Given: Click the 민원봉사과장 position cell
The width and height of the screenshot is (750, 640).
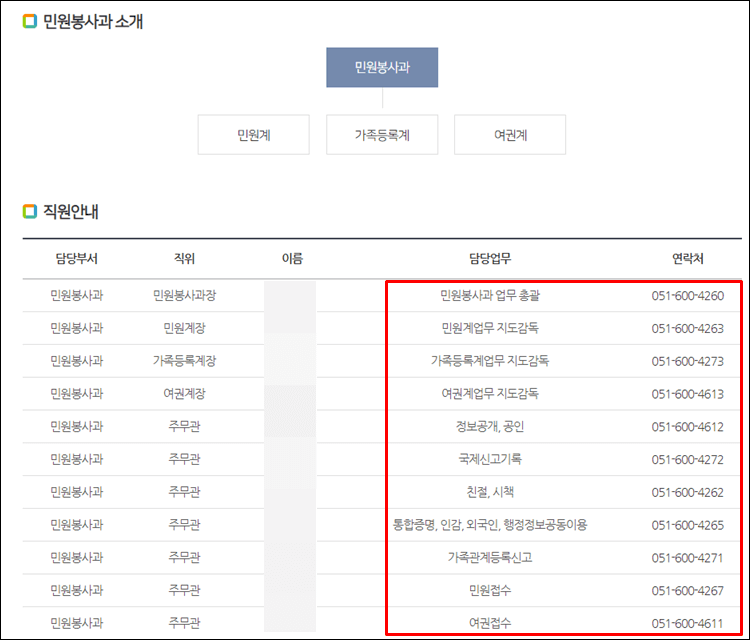Looking at the screenshot, I should point(185,296).
